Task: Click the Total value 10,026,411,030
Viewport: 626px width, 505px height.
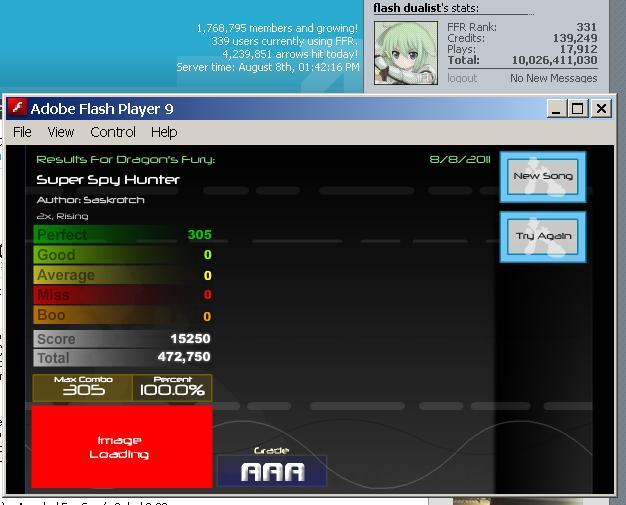Action: (x=555, y=60)
